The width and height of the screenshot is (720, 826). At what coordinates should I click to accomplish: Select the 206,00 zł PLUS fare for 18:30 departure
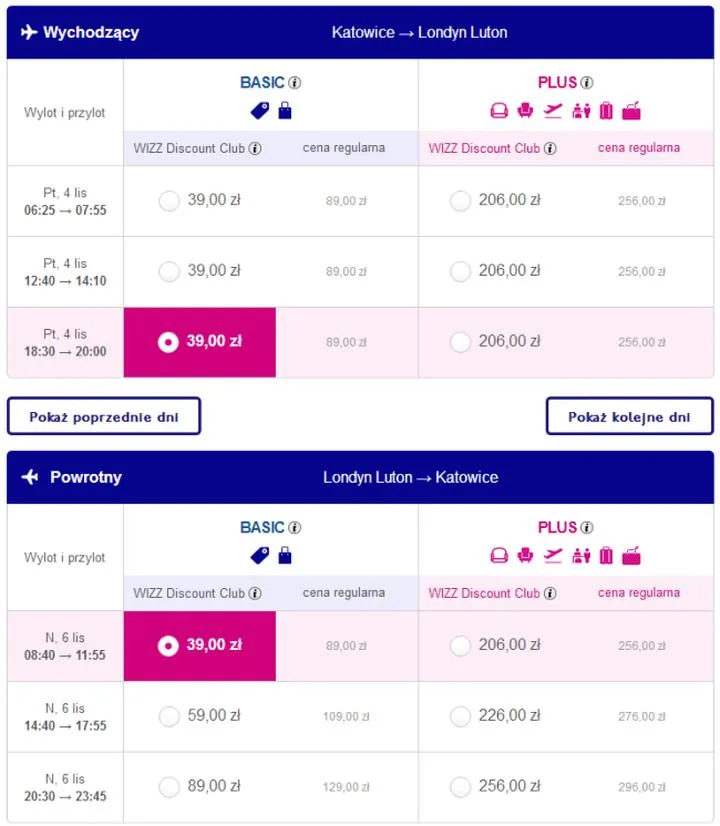point(460,342)
